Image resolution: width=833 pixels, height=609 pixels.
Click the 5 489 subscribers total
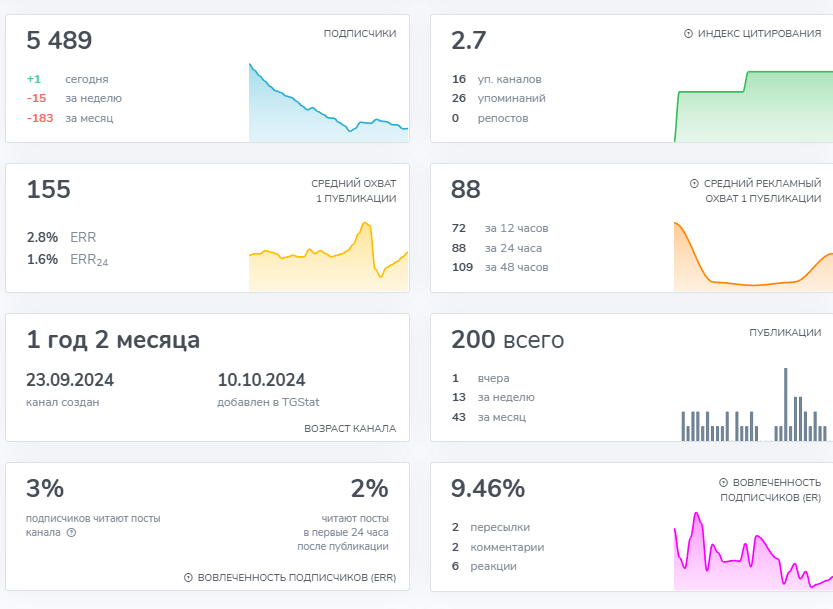pos(59,41)
